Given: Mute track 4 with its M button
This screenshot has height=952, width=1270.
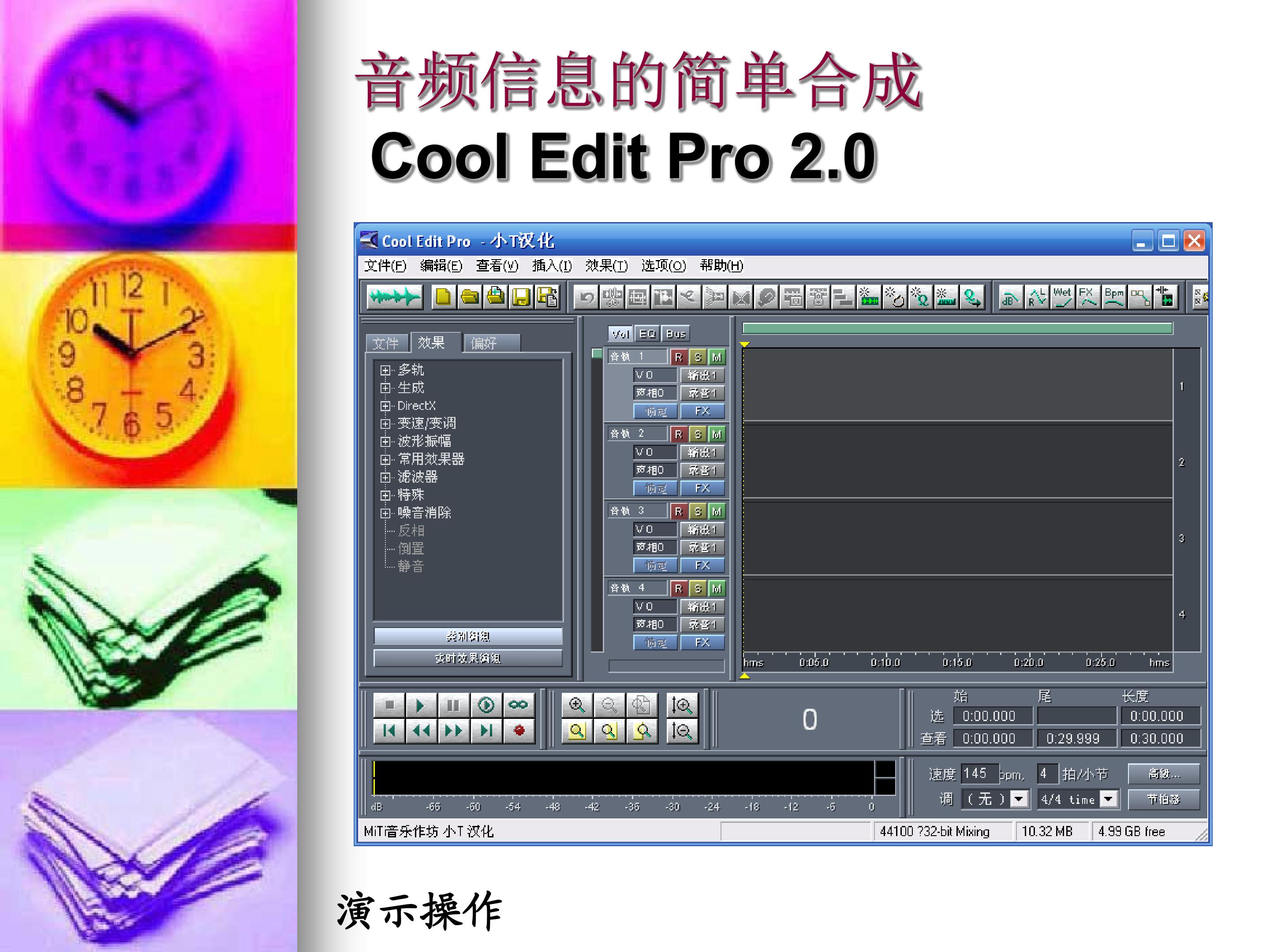Looking at the screenshot, I should pos(717,589).
